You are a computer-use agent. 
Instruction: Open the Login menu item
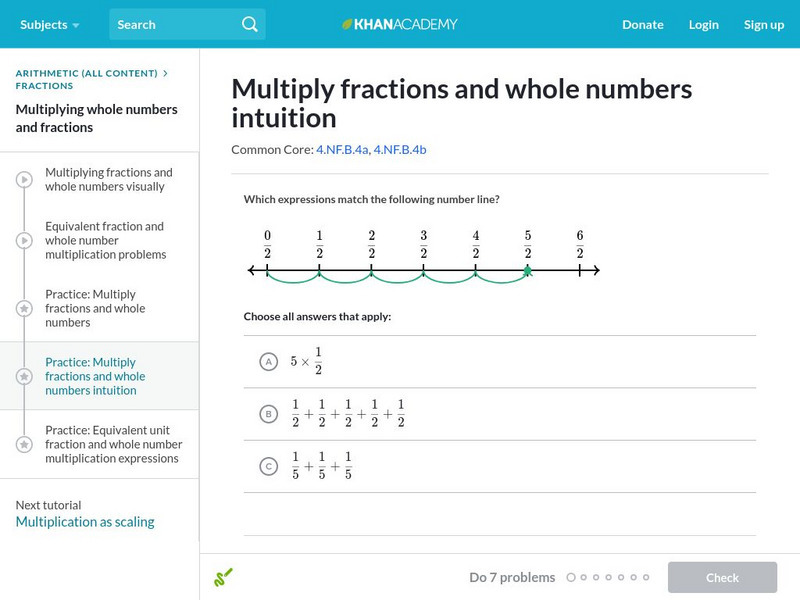(703, 24)
